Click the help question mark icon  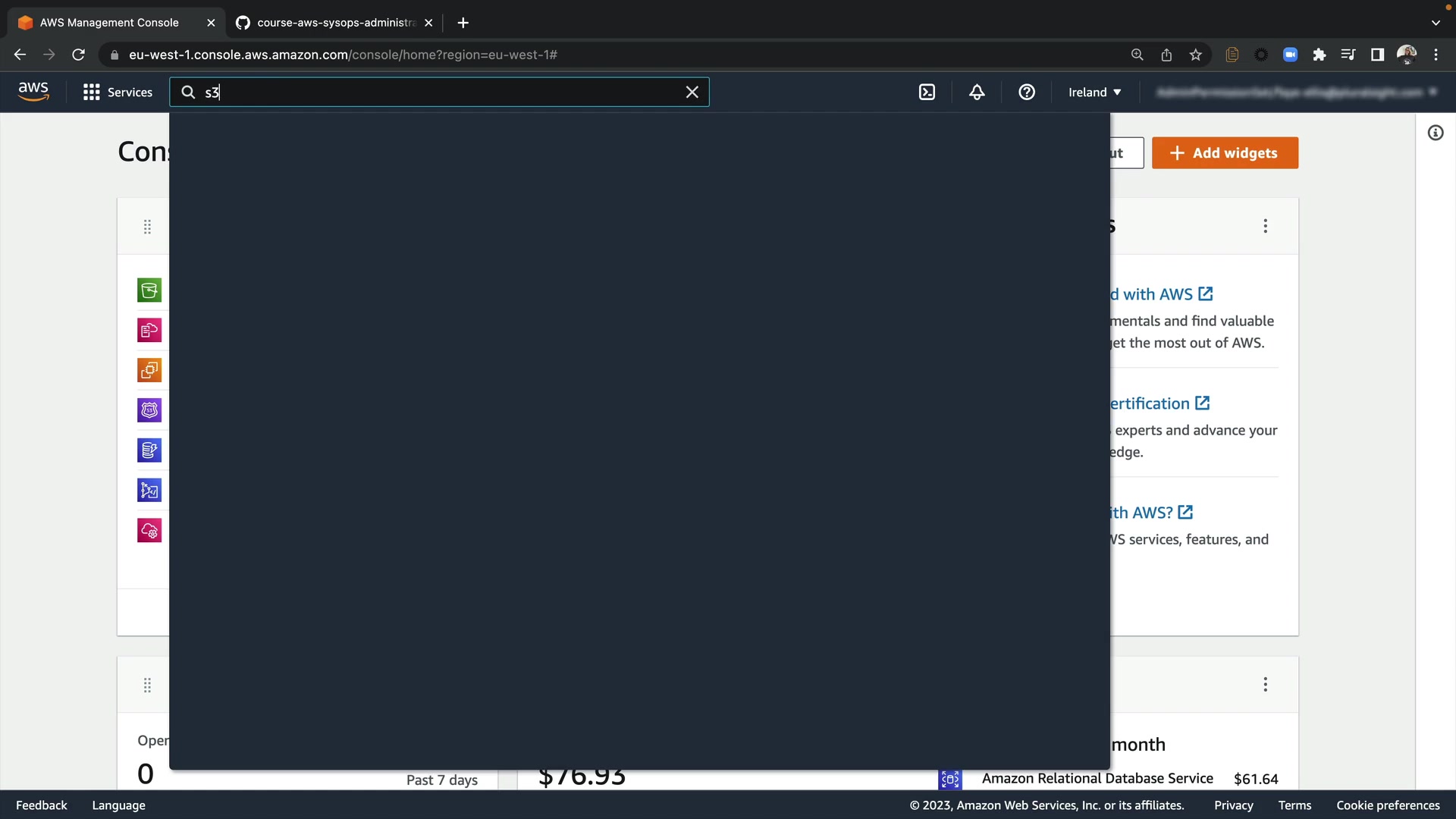1027,93
